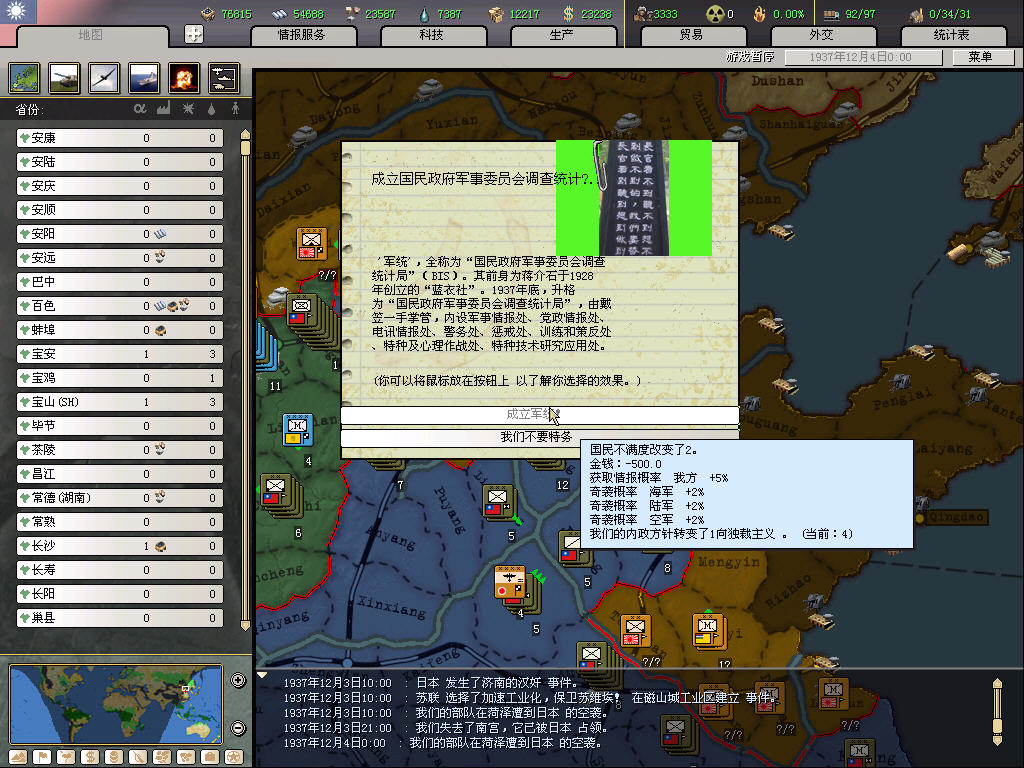Select the Japanese aircraft unit near Xinxiang
The width and height of the screenshot is (1024, 768).
pyautogui.click(x=511, y=583)
